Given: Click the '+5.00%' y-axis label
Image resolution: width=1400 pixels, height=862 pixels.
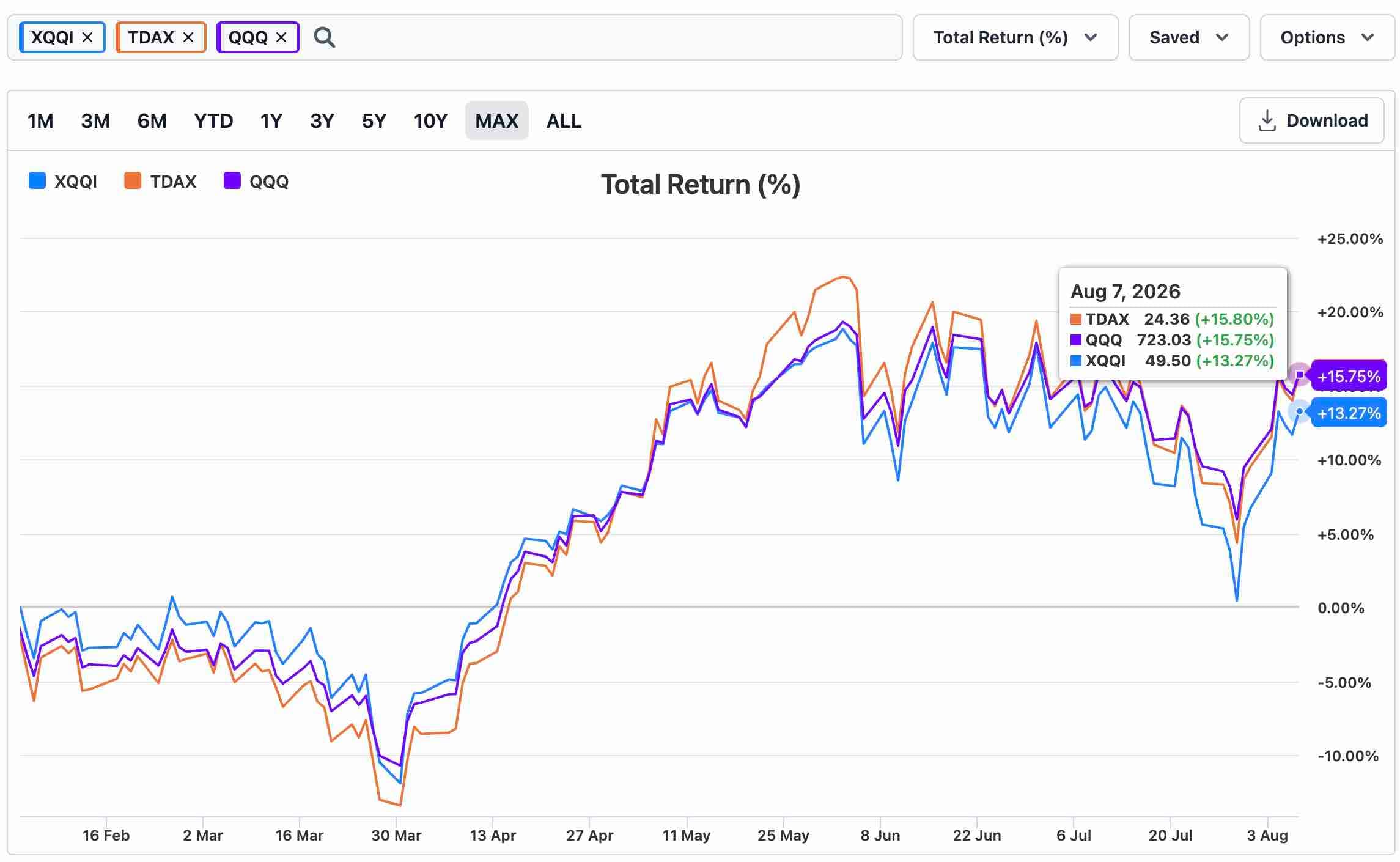Looking at the screenshot, I should (1346, 534).
